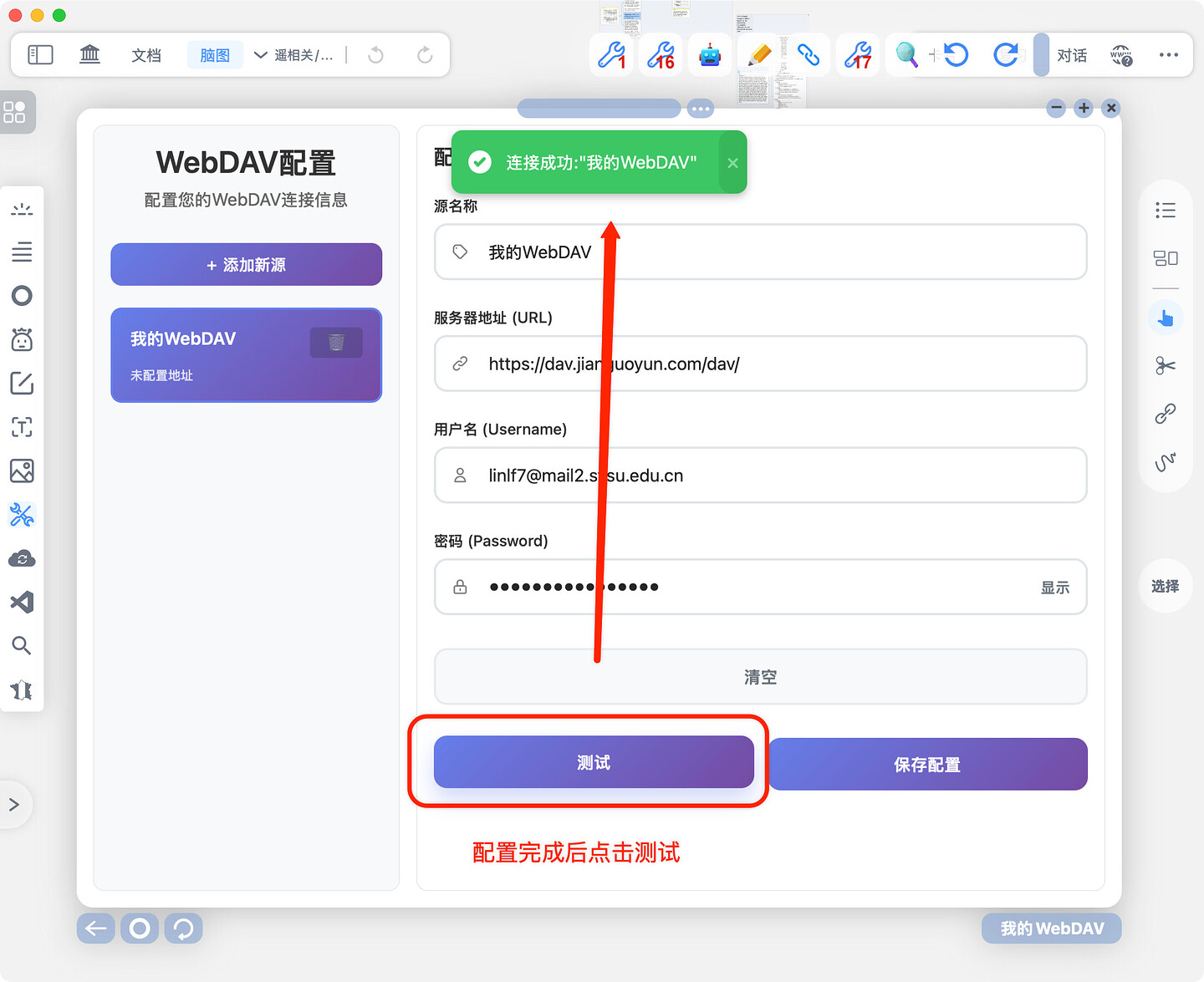Click the 添加新源 button
The image size is (1204, 982).
click(247, 265)
